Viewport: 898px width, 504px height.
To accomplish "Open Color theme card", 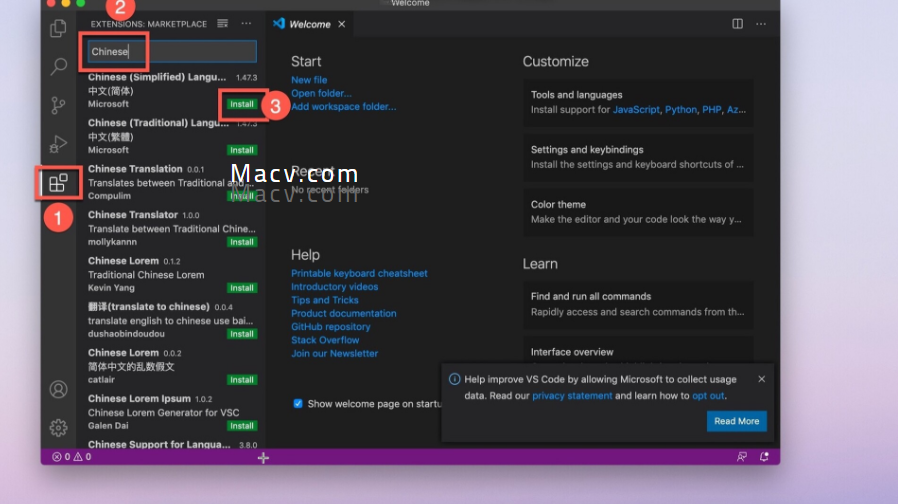I will (x=638, y=212).
